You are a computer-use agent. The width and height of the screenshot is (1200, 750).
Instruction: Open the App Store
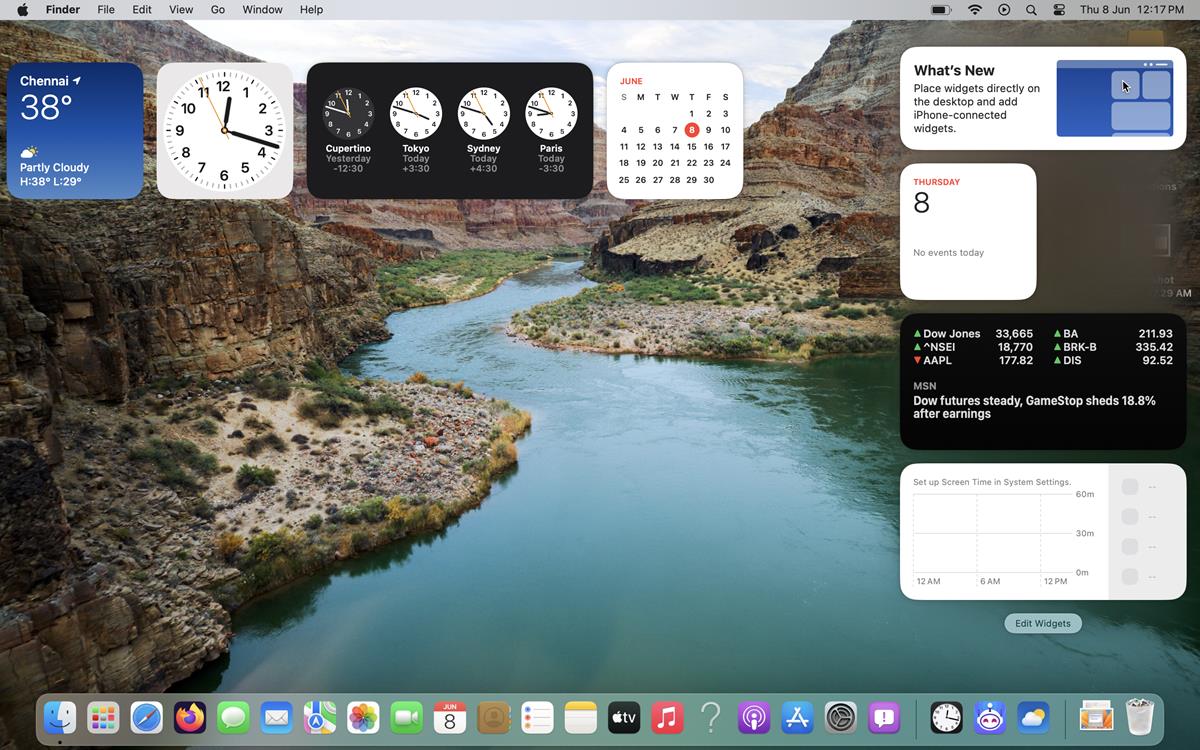(x=797, y=717)
